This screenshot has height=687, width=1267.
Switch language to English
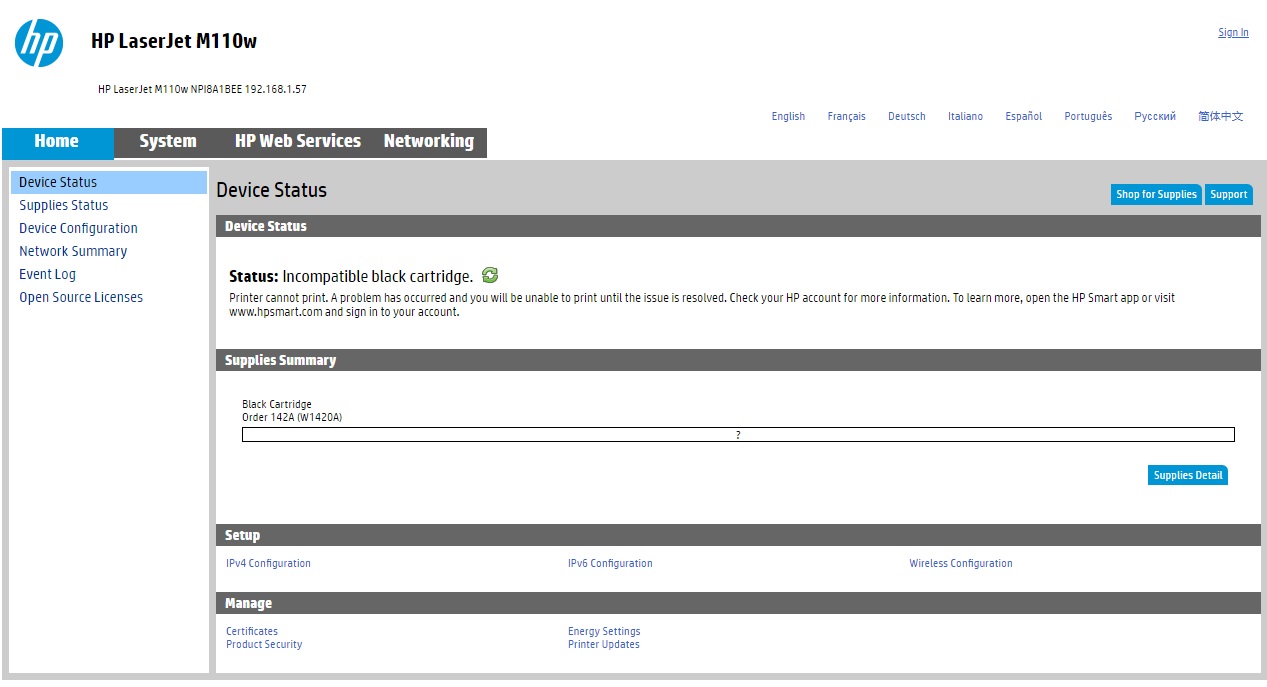point(788,116)
